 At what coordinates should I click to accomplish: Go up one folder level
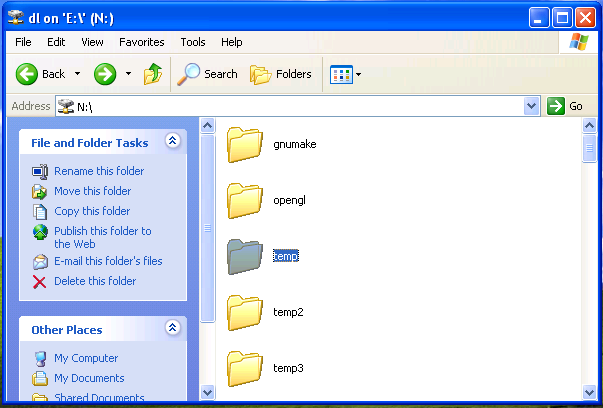point(153,74)
